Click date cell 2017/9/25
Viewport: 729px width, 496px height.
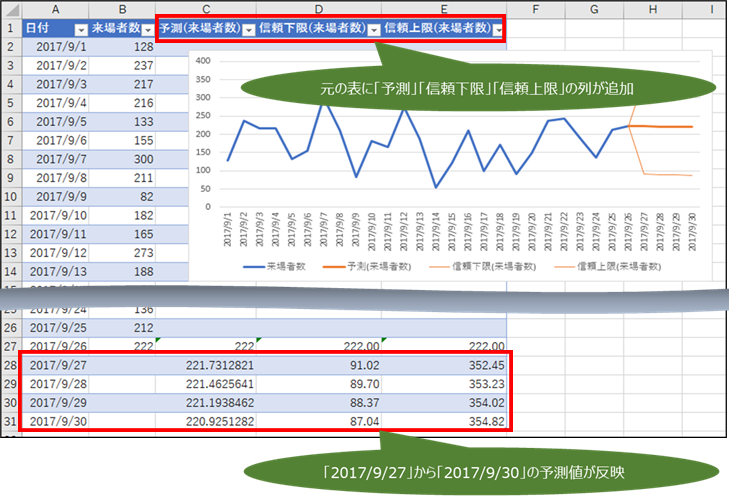click(x=55, y=328)
